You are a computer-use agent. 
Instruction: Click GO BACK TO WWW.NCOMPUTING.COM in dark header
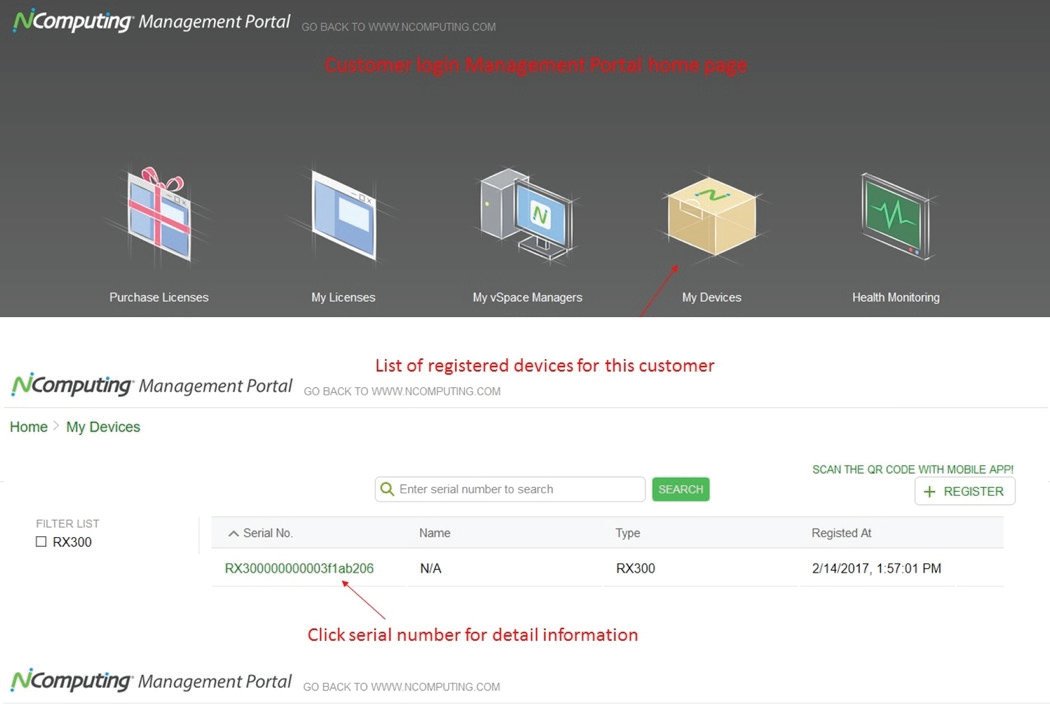398,27
